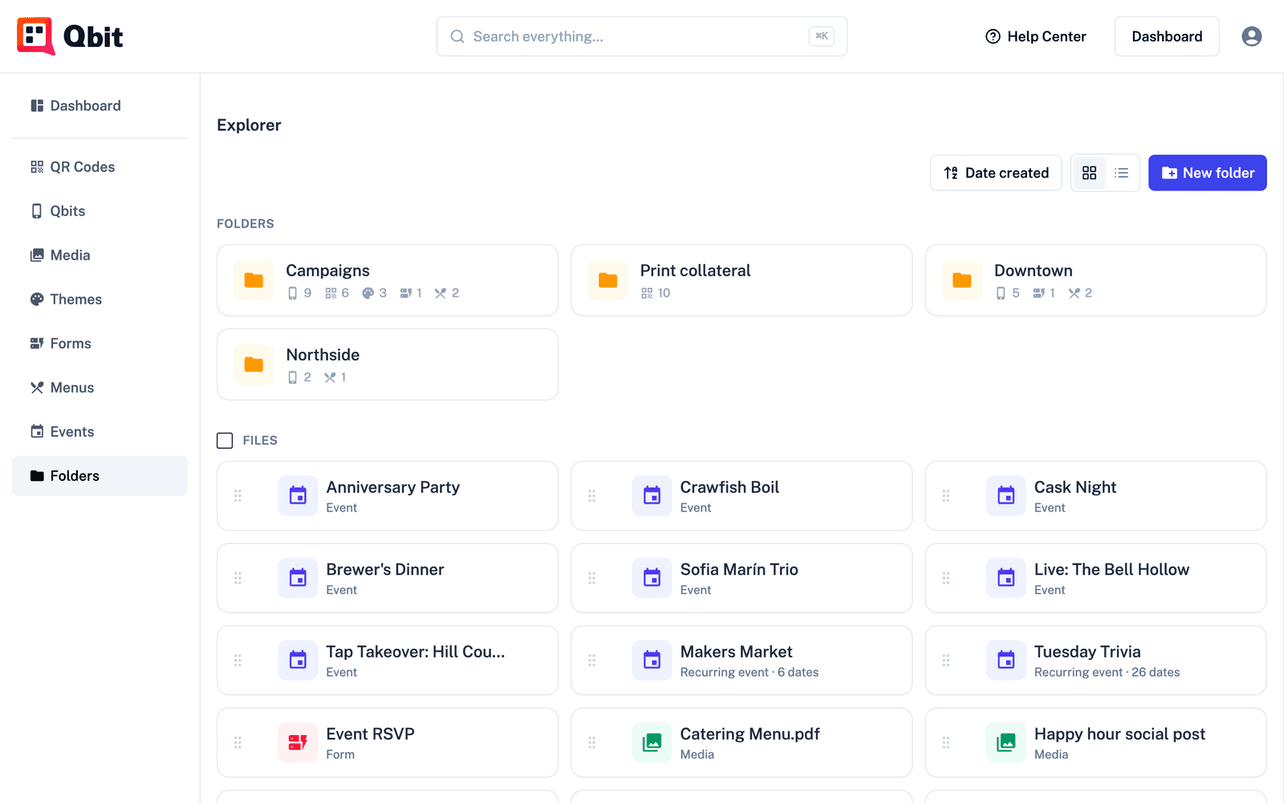Open the Northside folder name
Image resolution: width=1284 pixels, height=803 pixels.
click(x=323, y=355)
